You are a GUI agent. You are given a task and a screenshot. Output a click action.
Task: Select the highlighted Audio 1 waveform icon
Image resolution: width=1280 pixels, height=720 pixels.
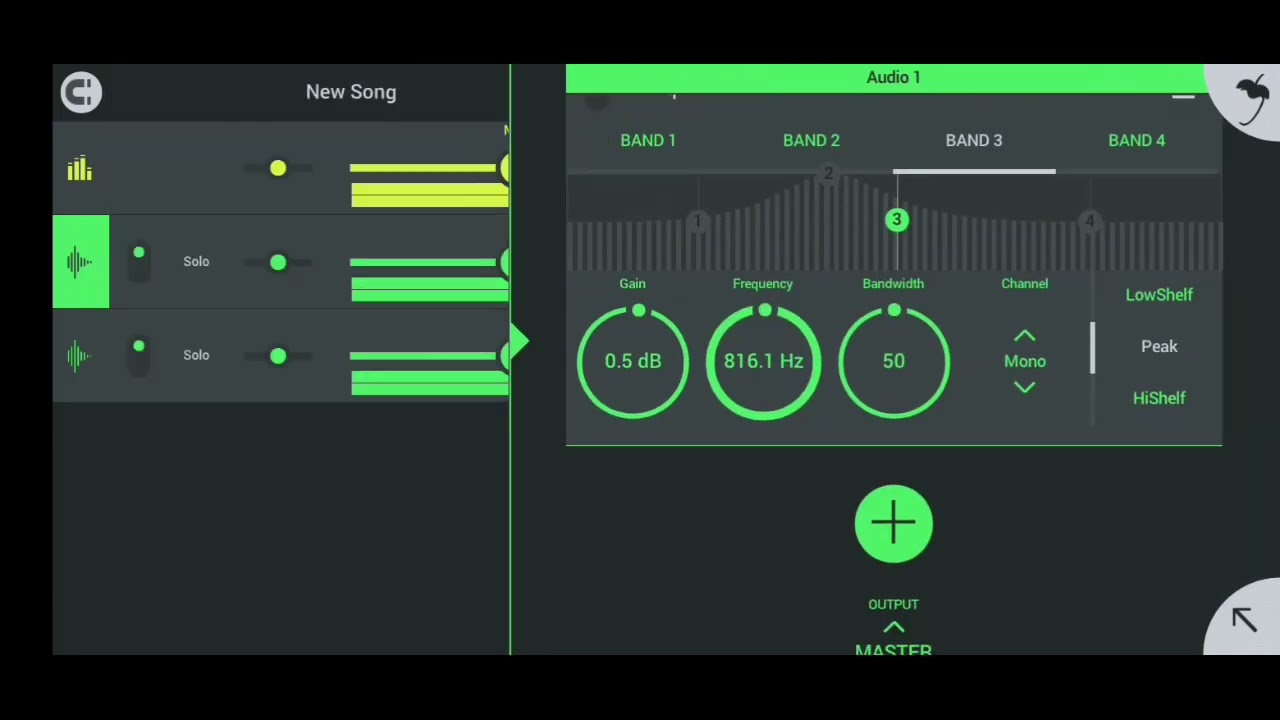coord(81,262)
